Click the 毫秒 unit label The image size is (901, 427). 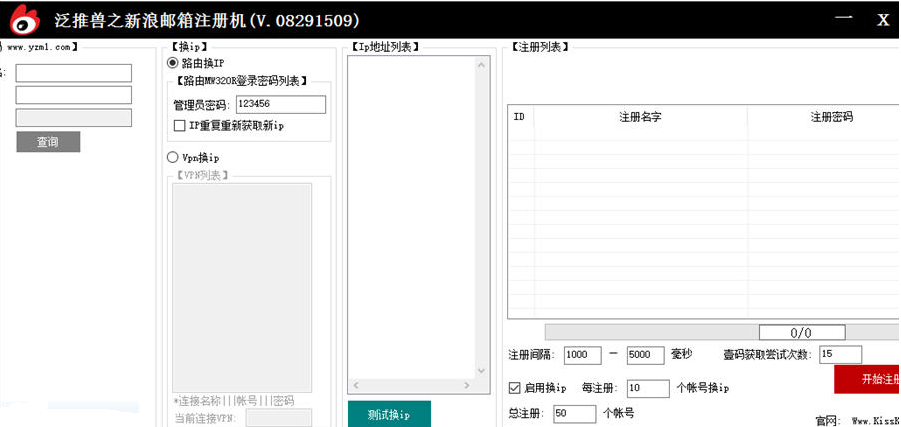coord(682,354)
